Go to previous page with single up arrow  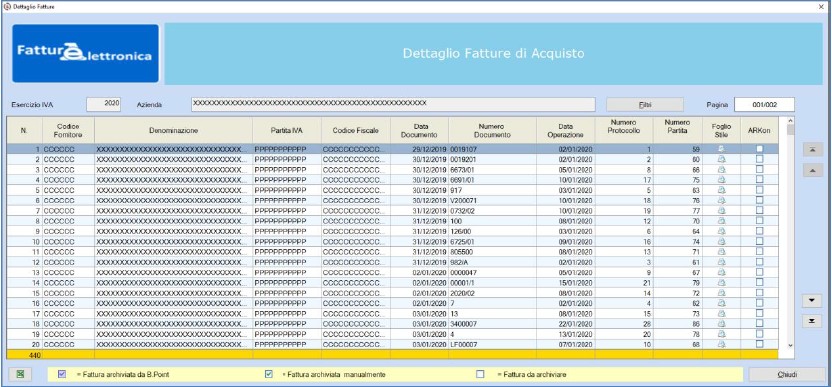pos(812,170)
